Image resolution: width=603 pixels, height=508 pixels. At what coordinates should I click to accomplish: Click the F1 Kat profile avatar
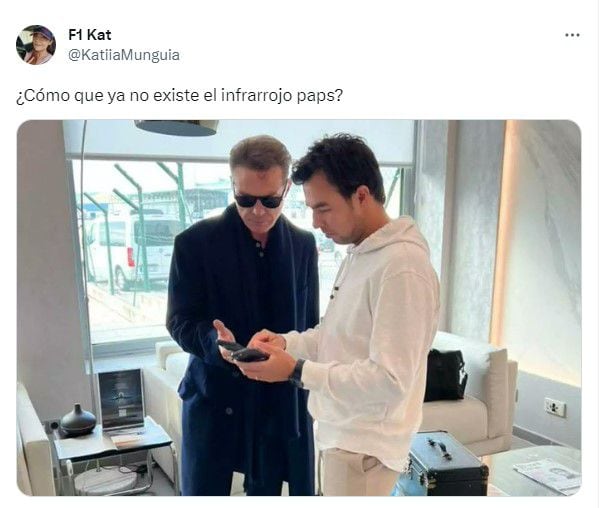click(36, 45)
